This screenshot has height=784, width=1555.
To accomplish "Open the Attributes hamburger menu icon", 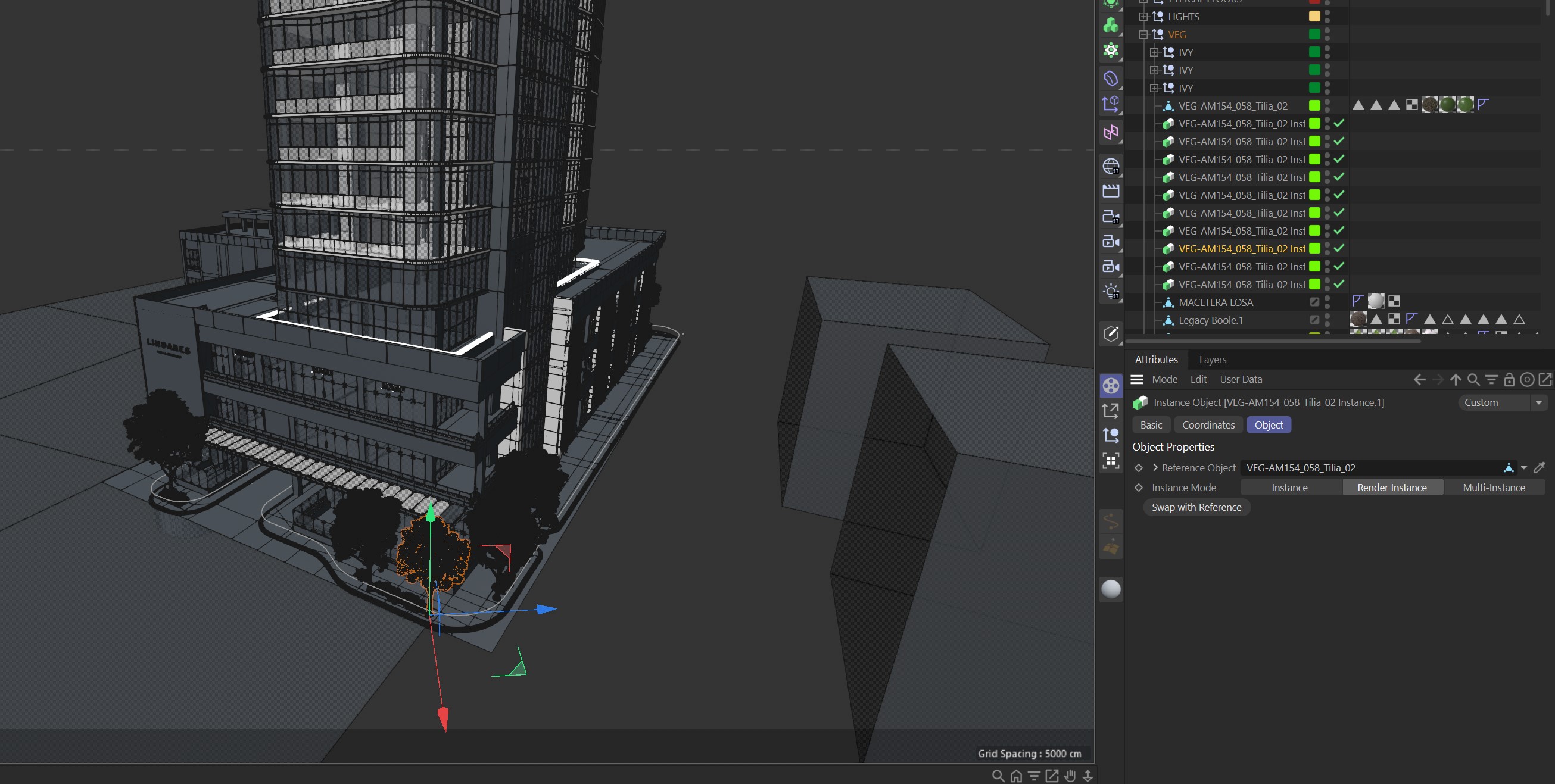I will pyautogui.click(x=1137, y=380).
